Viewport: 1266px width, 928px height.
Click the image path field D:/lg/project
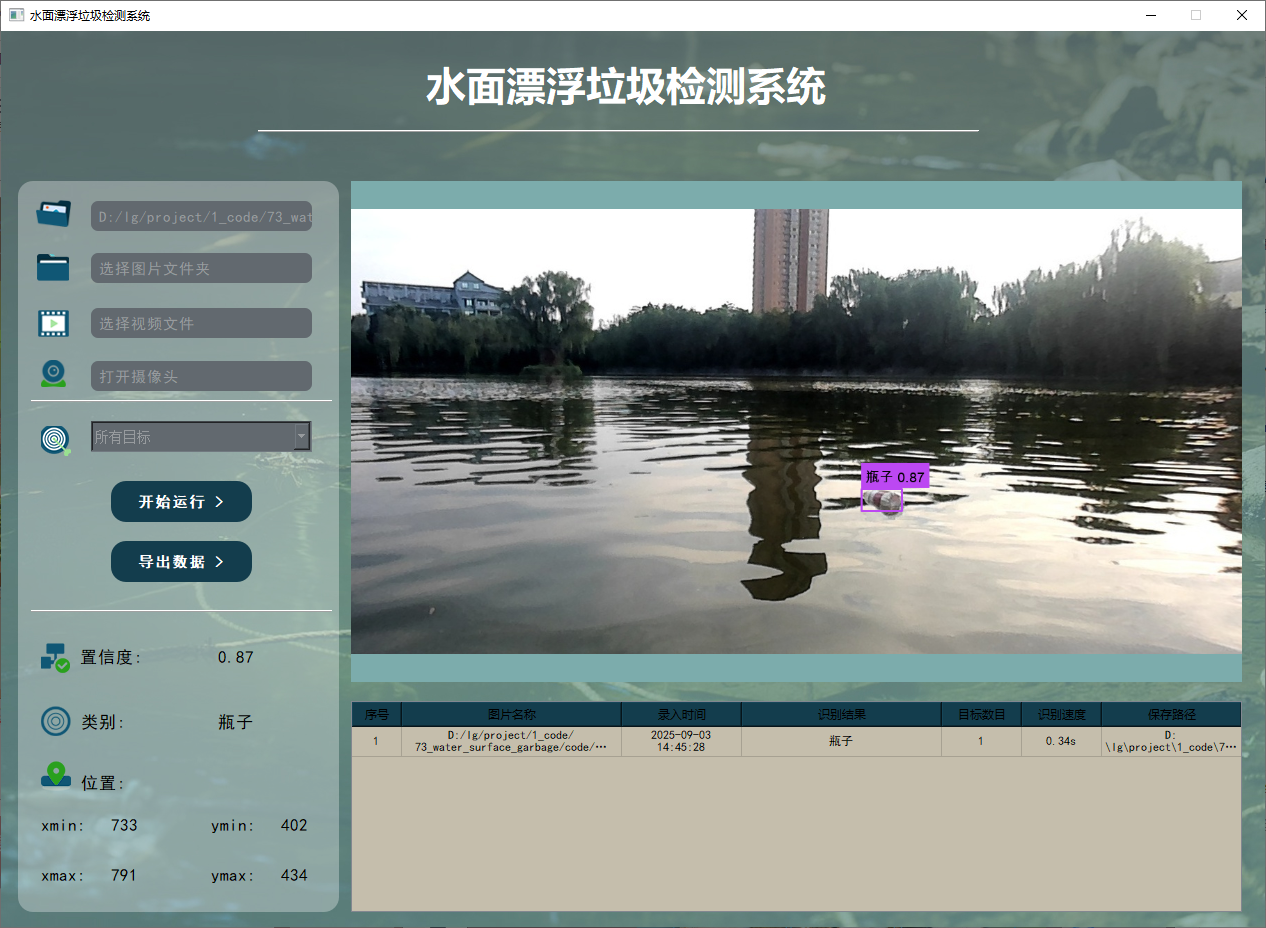click(201, 216)
